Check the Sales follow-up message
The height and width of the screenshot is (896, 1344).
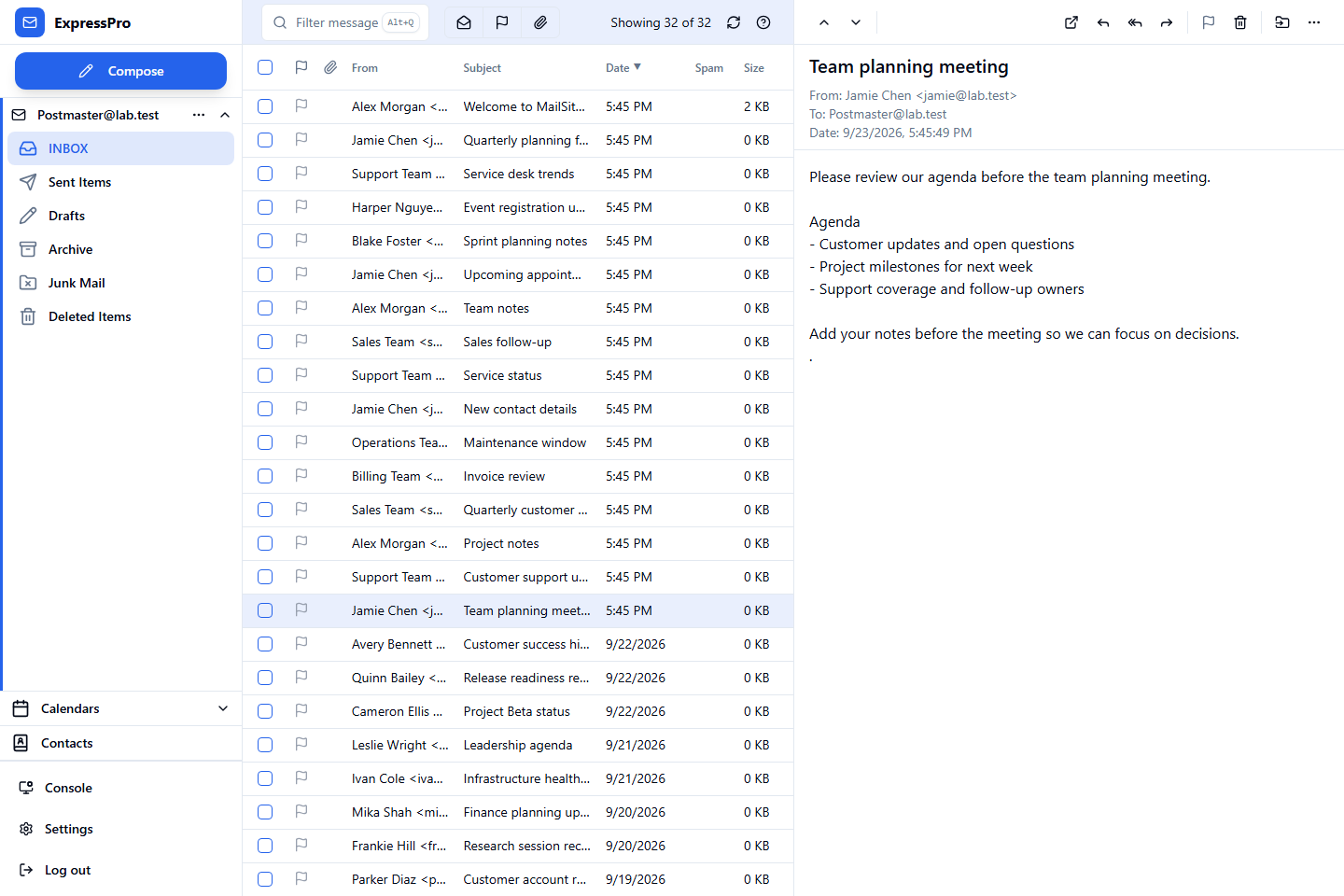[x=265, y=342]
